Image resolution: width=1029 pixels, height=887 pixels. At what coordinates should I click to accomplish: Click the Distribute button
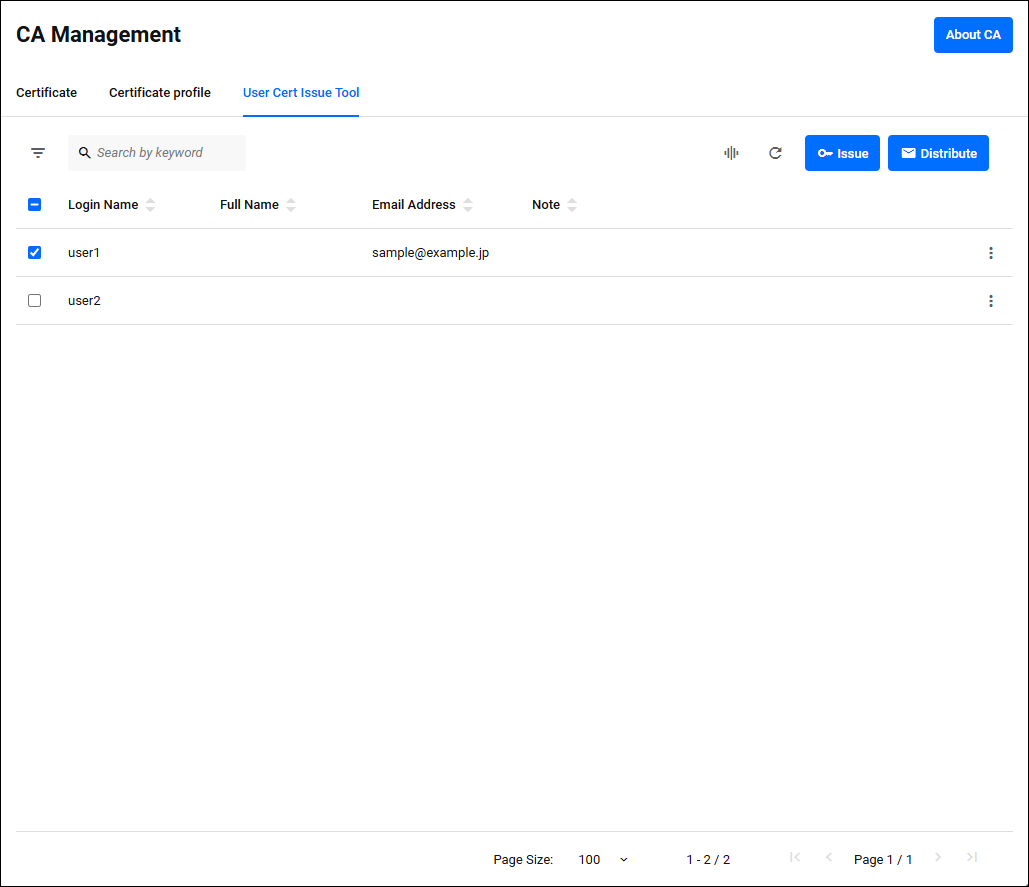938,153
